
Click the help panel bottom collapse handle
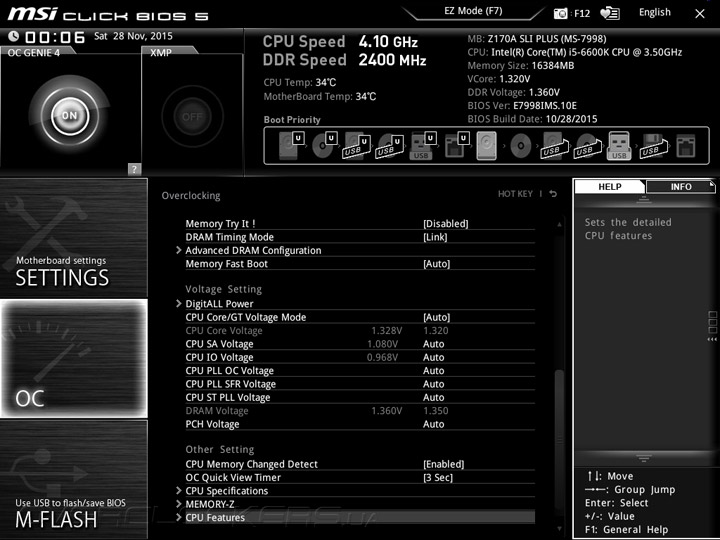pyautogui.click(x=644, y=458)
